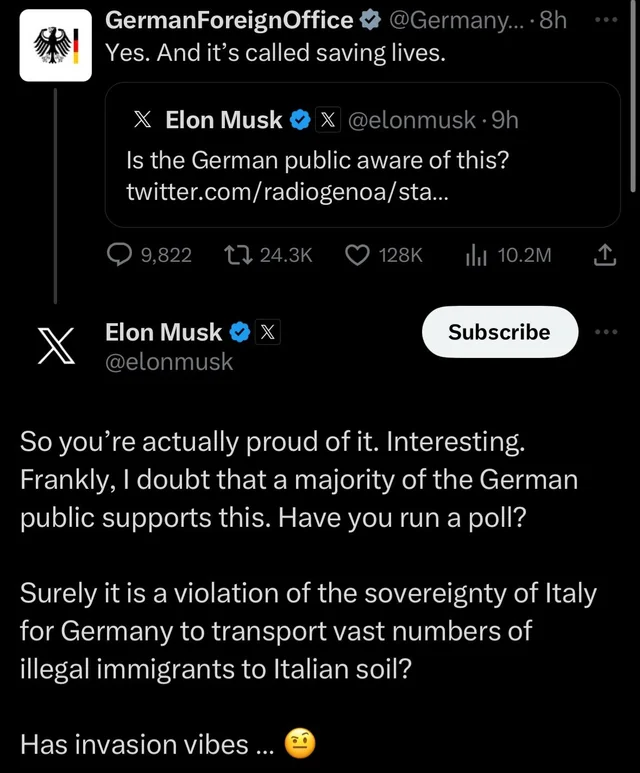Screen dimensions: 640x773
Task: View analytics icon showing 10.2M views
Action: [476, 255]
